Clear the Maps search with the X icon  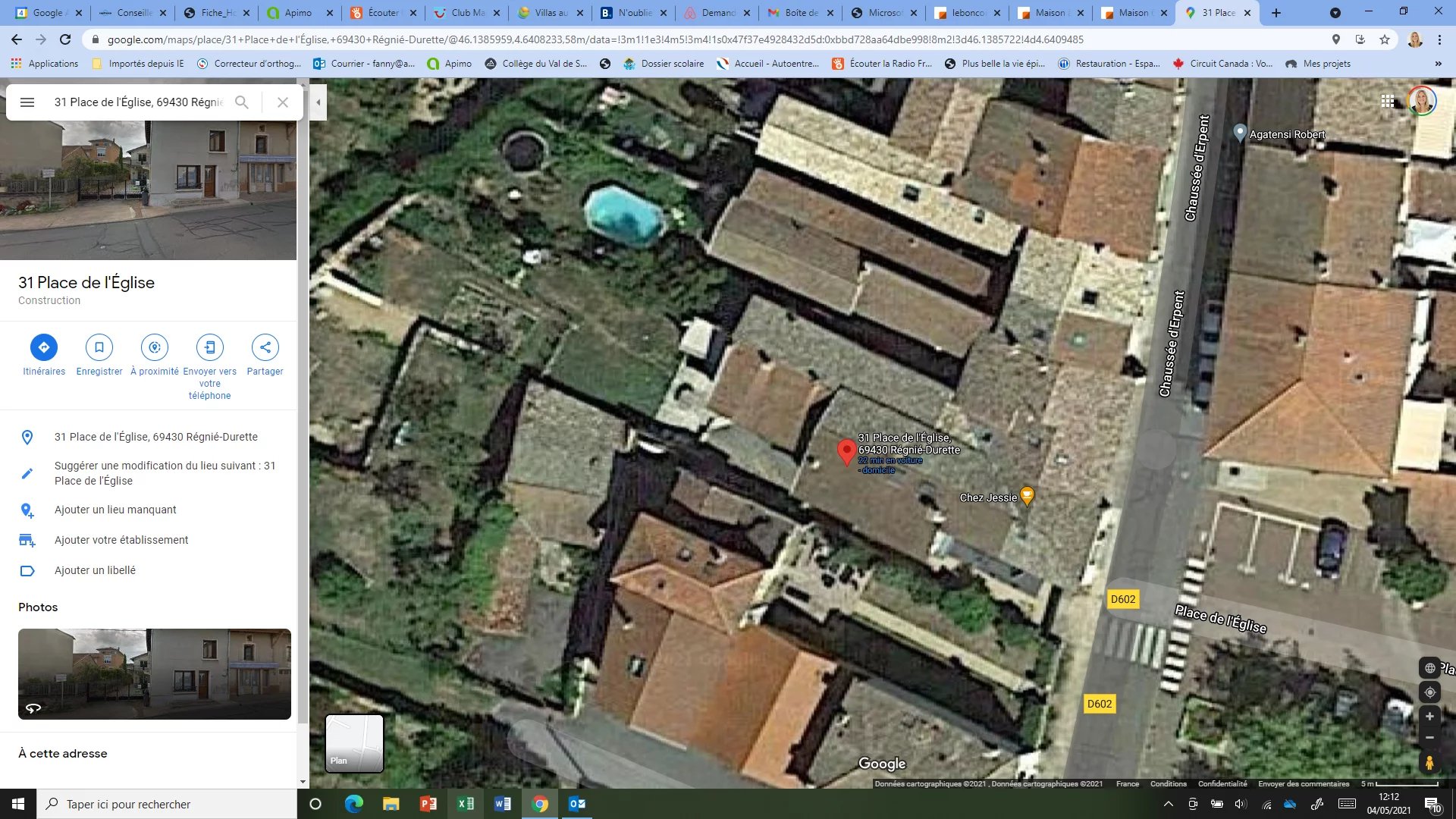point(283,102)
